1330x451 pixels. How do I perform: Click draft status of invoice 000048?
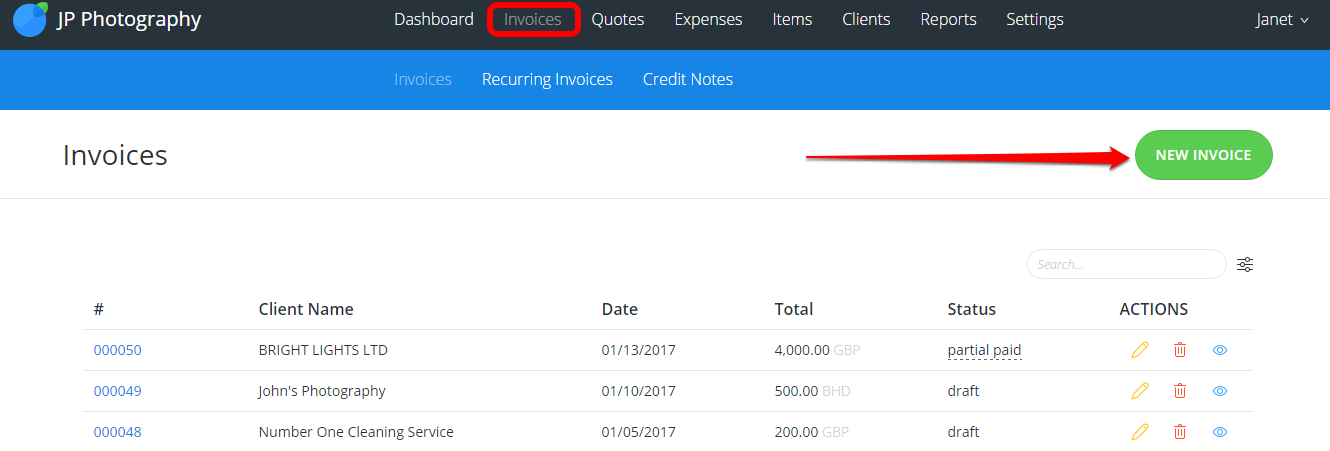[x=964, y=432]
